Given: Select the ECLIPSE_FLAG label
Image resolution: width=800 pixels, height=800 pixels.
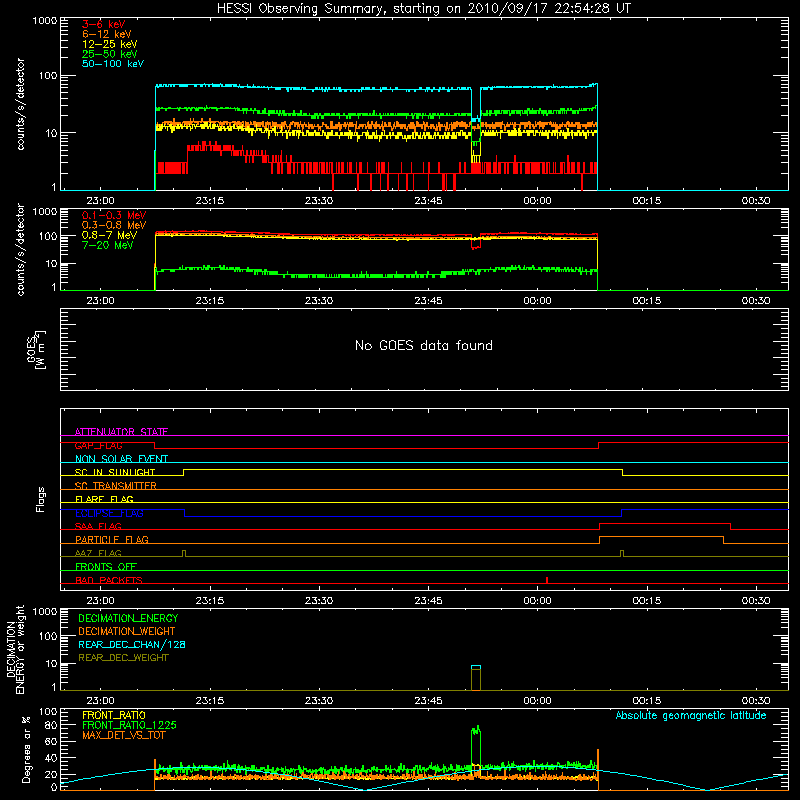Looking at the screenshot, I should coord(109,513).
